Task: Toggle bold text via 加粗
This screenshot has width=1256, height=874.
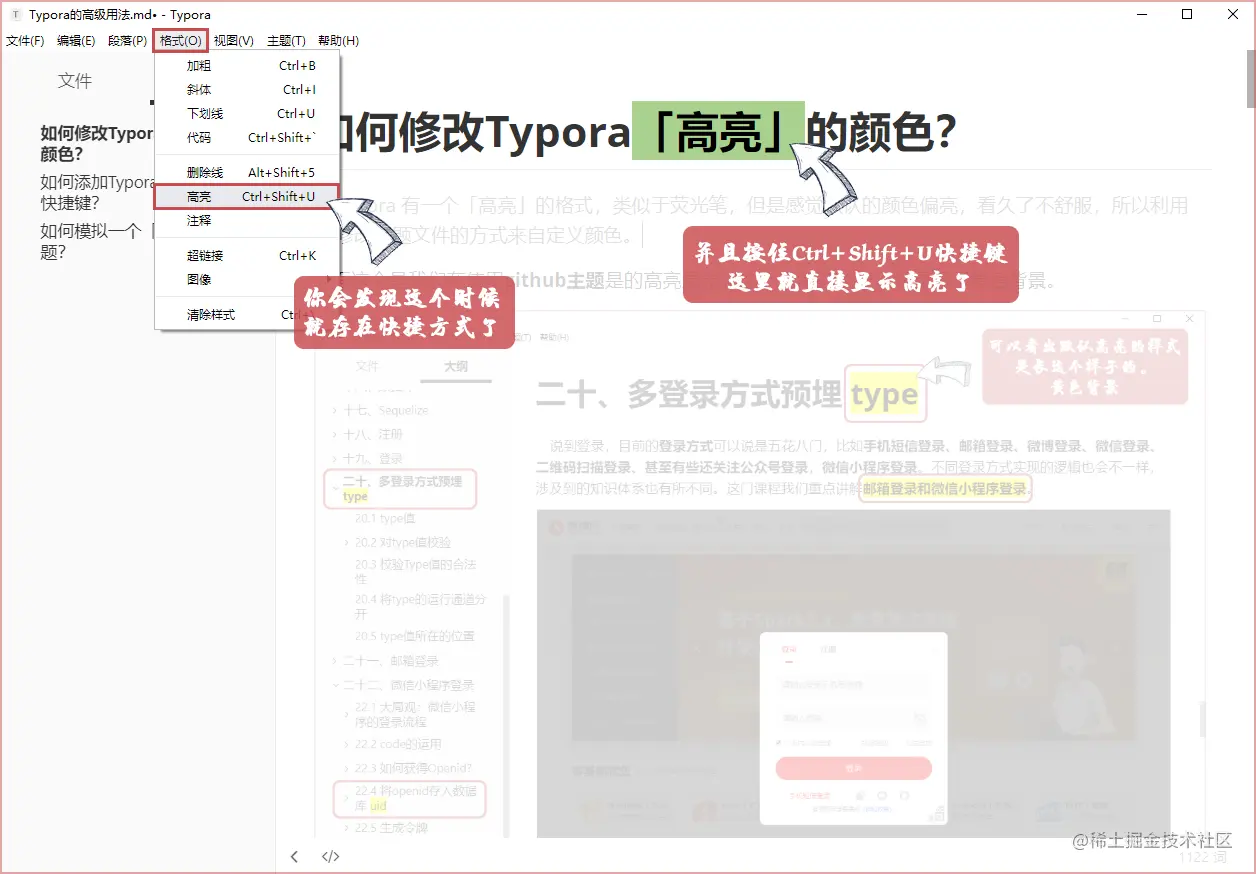Action: tap(198, 65)
